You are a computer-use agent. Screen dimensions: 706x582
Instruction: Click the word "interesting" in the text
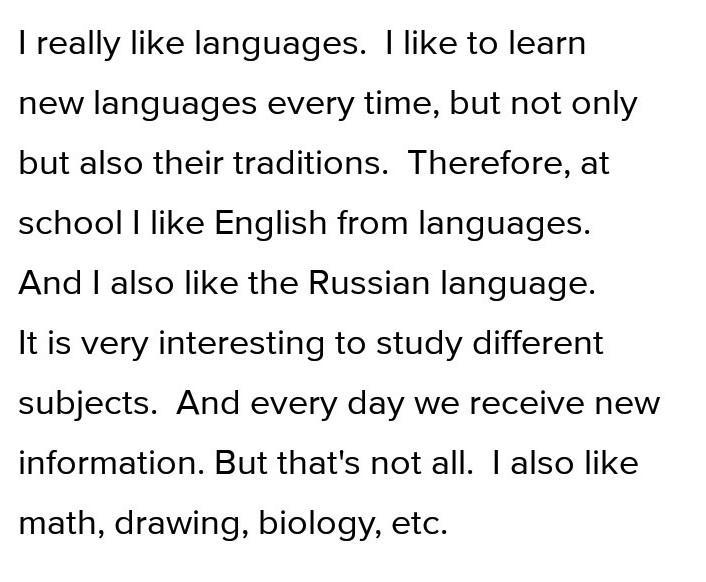click(241, 344)
